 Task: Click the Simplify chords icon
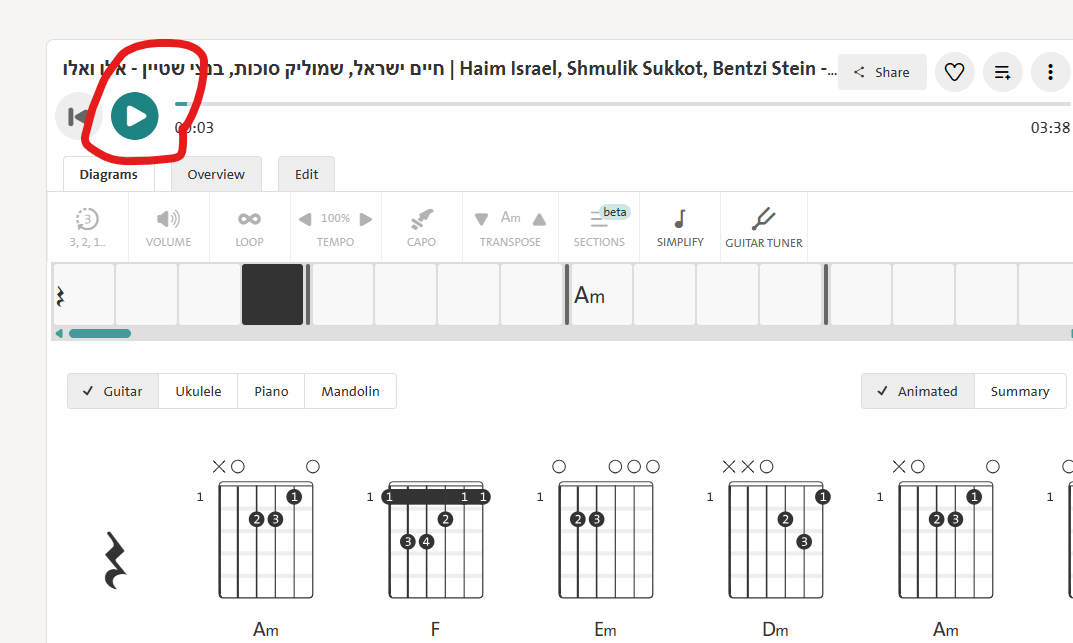[x=680, y=227]
